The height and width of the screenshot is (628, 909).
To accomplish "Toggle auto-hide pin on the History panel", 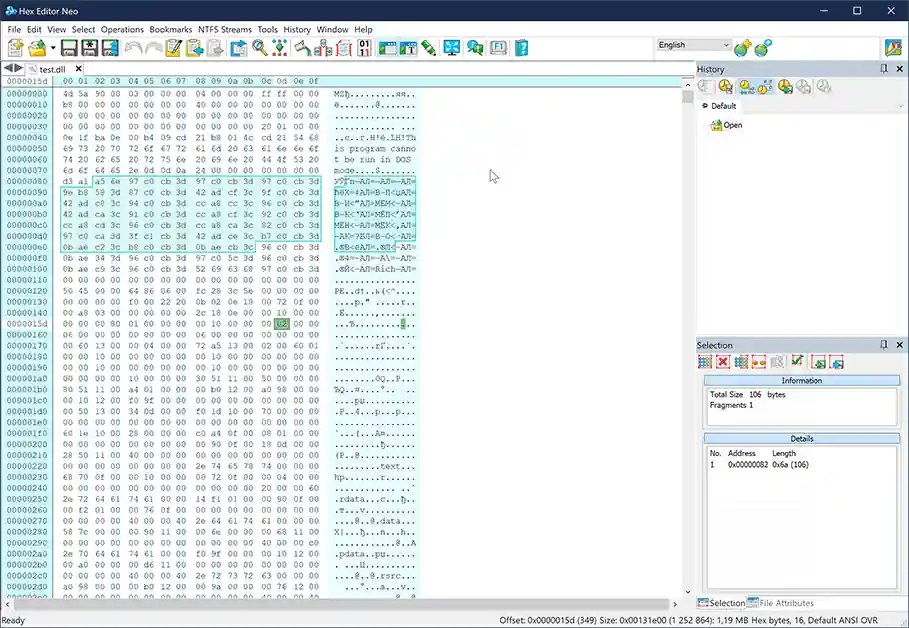I will (886, 68).
